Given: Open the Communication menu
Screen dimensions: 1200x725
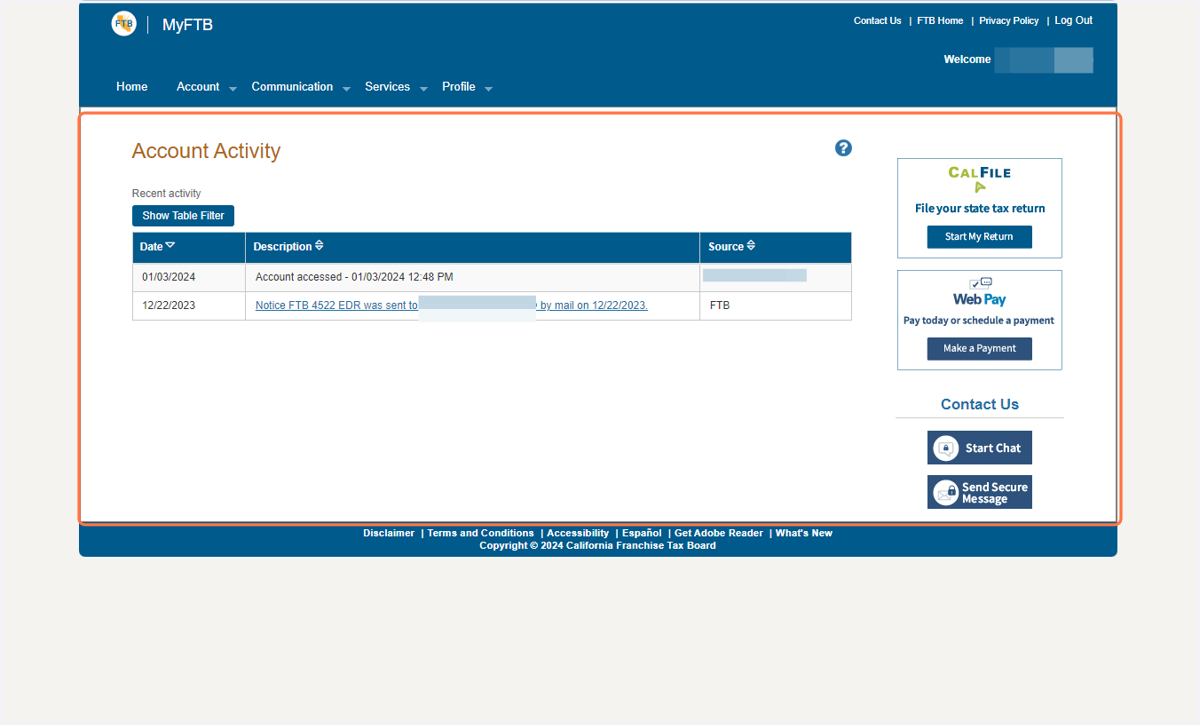Looking at the screenshot, I should 292,87.
